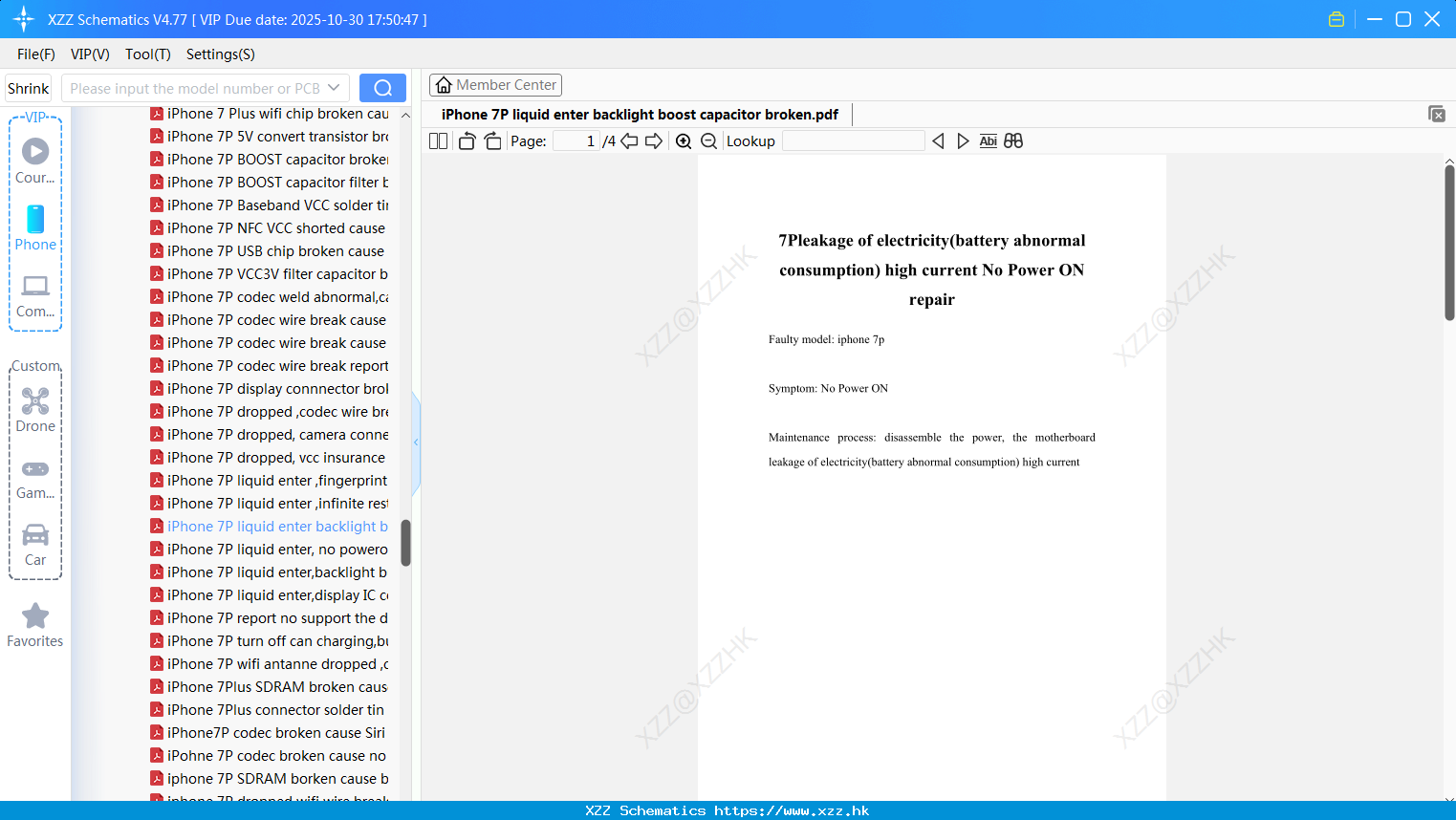Open Favorites star icon
The height and width of the screenshot is (820, 1456).
click(x=35, y=625)
